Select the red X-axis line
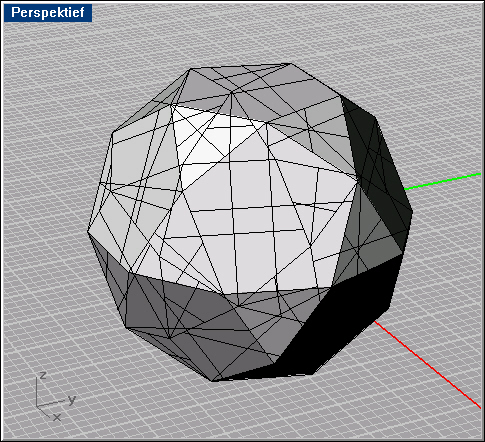This screenshot has width=485, height=442. (428, 364)
